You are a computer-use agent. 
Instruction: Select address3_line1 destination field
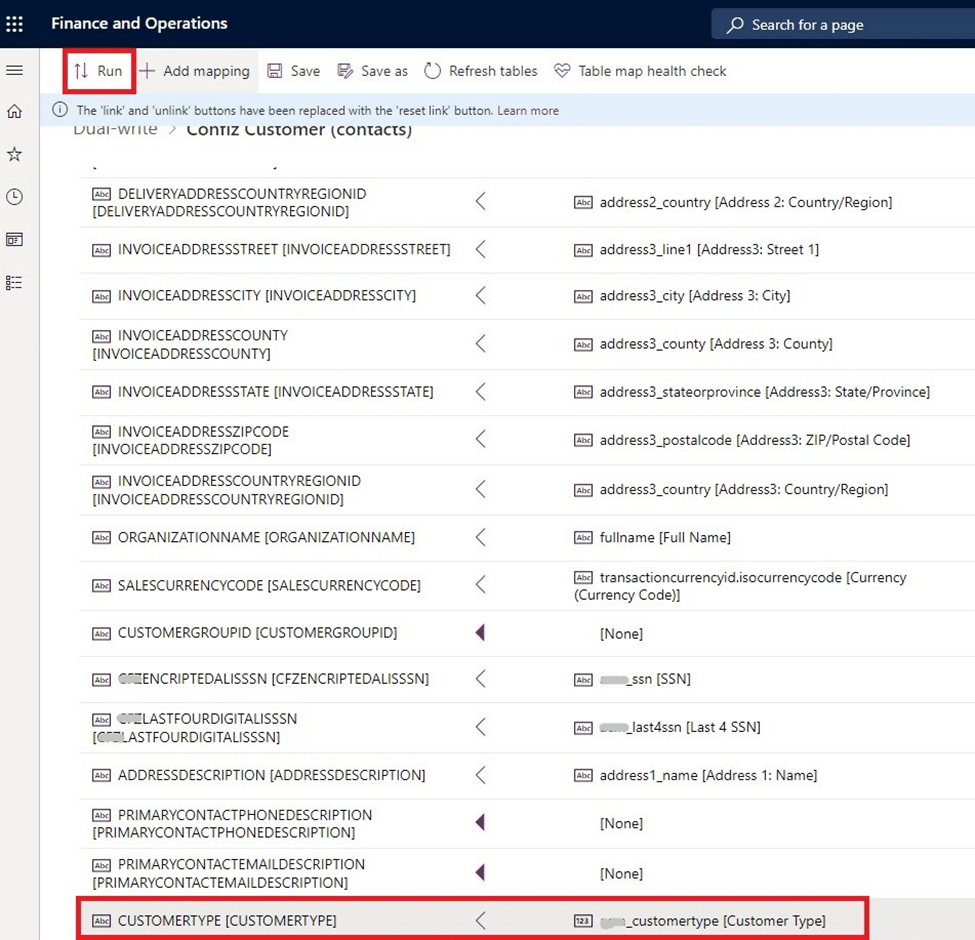[x=696, y=250]
